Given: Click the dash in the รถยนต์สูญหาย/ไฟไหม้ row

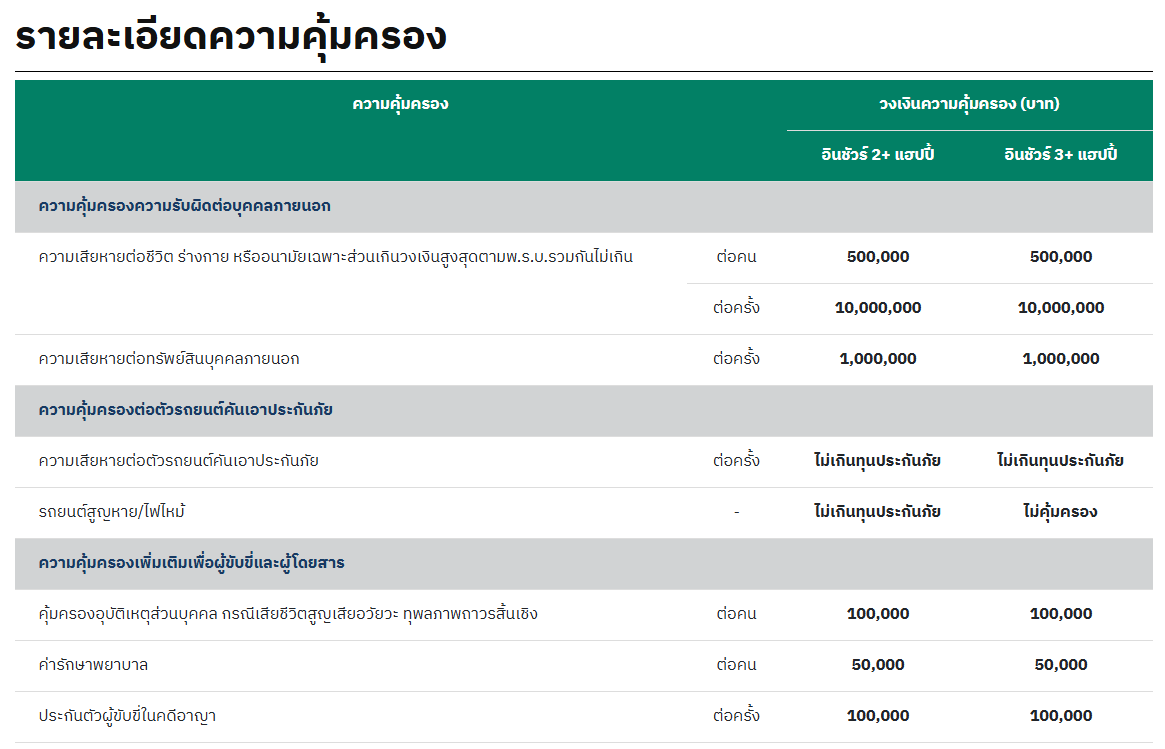Looking at the screenshot, I should point(736,512).
